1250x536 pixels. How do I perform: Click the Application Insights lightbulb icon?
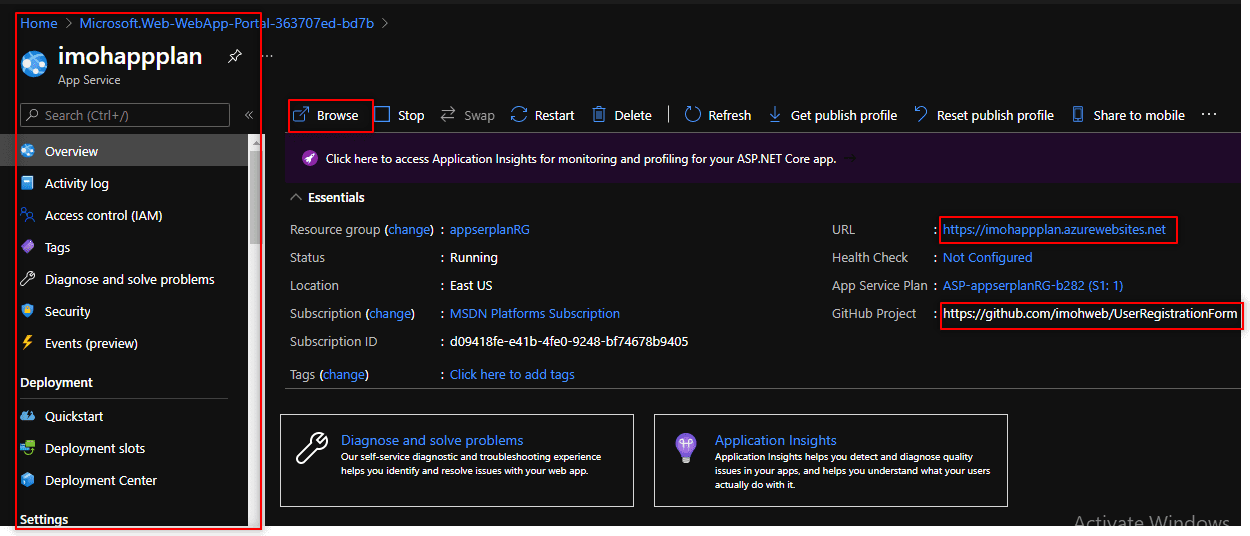click(x=685, y=448)
